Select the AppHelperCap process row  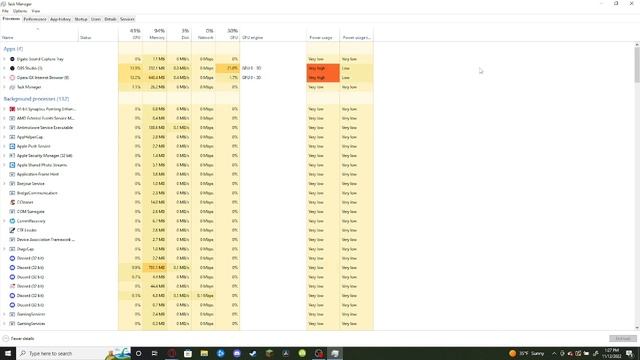187,137
